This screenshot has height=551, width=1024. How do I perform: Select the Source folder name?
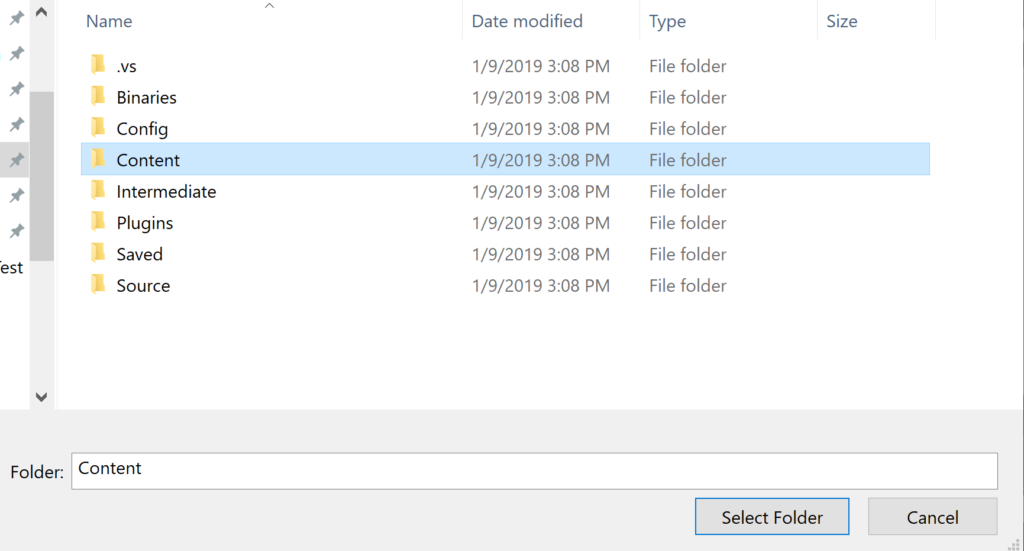click(143, 285)
